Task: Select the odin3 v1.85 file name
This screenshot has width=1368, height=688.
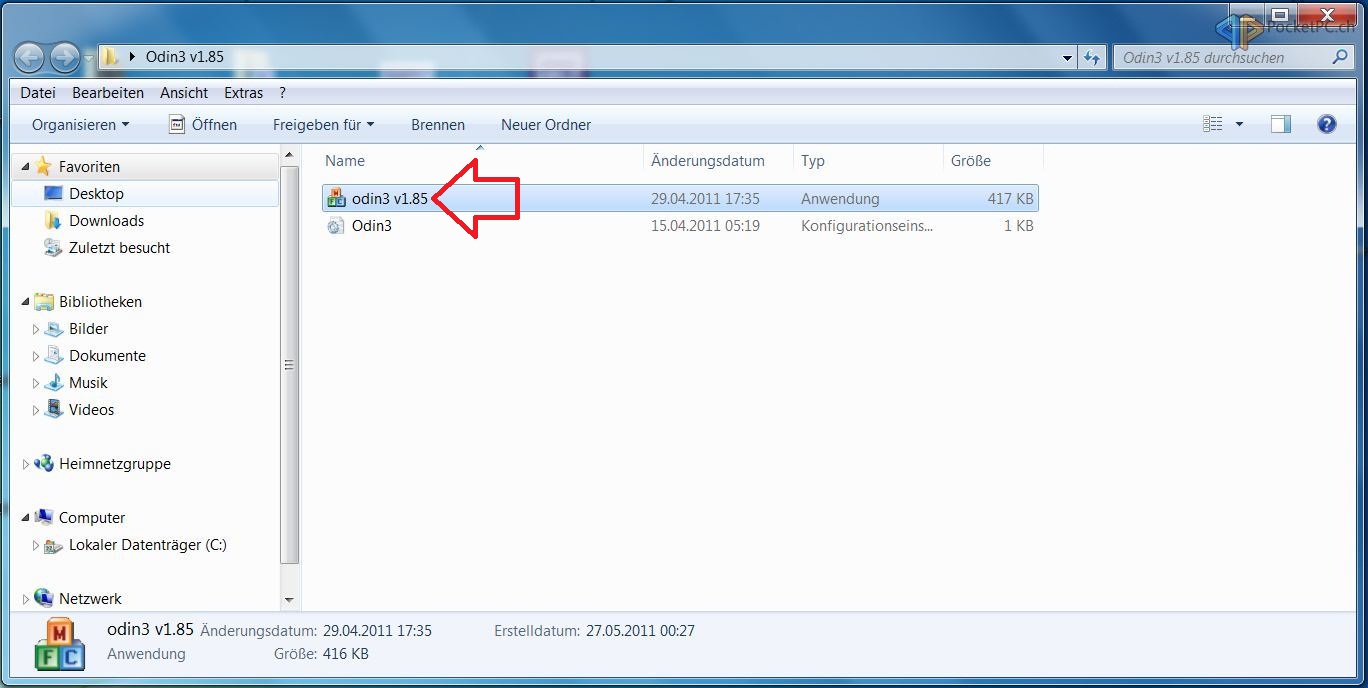Action: coord(390,199)
